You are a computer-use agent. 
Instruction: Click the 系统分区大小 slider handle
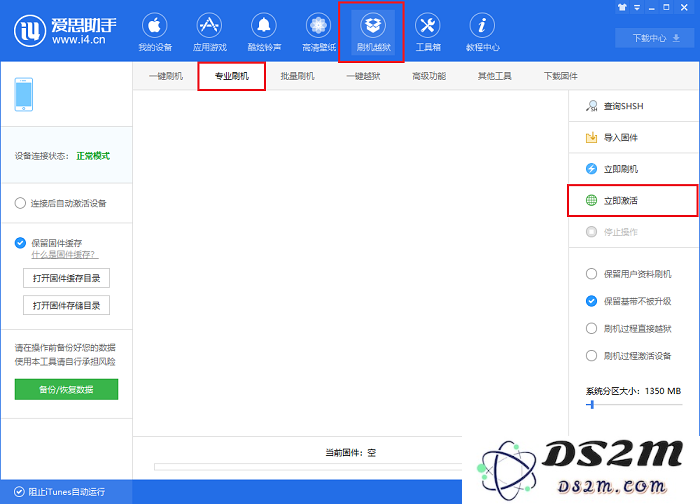pos(592,405)
